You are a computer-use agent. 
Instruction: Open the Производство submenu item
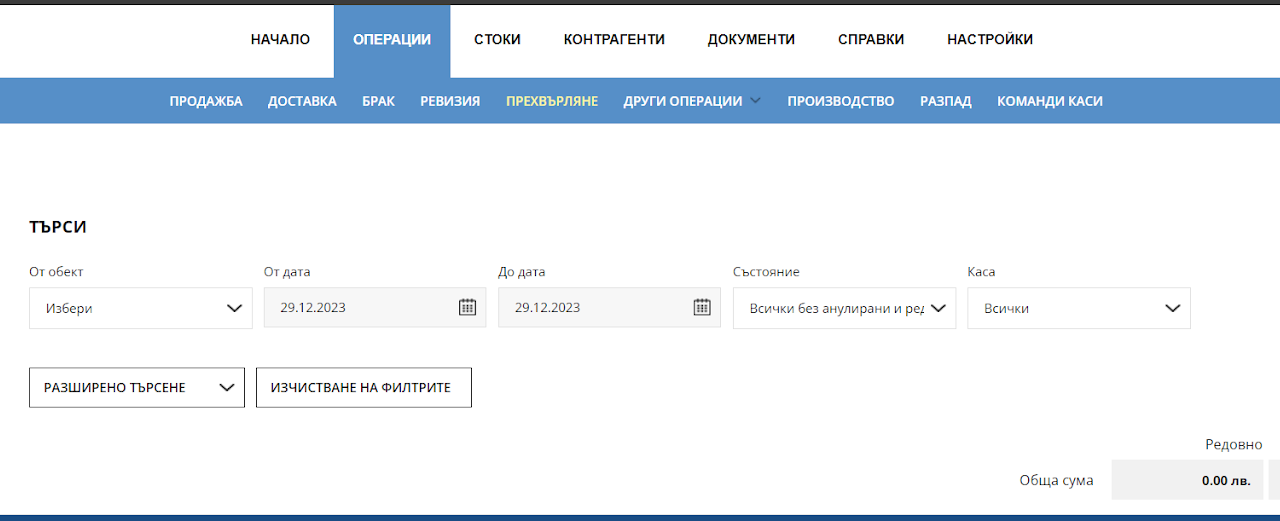point(841,101)
